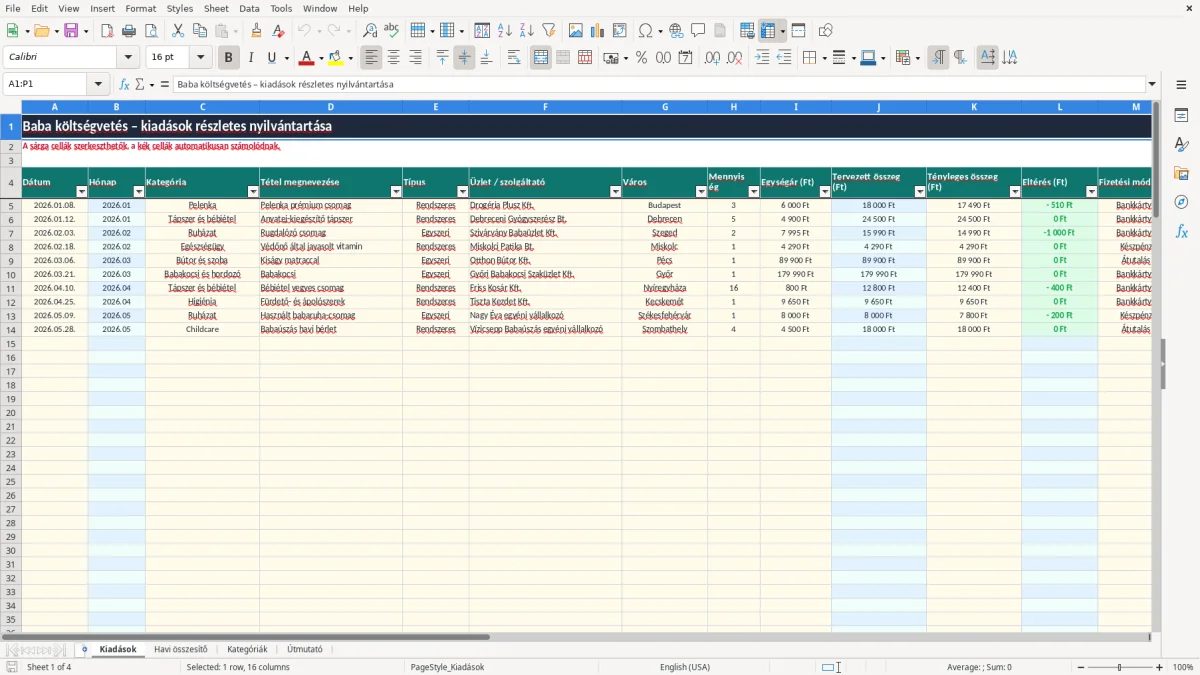Switch to Kategóriák sheet tab
Viewport: 1200px width, 675px height.
(247, 649)
